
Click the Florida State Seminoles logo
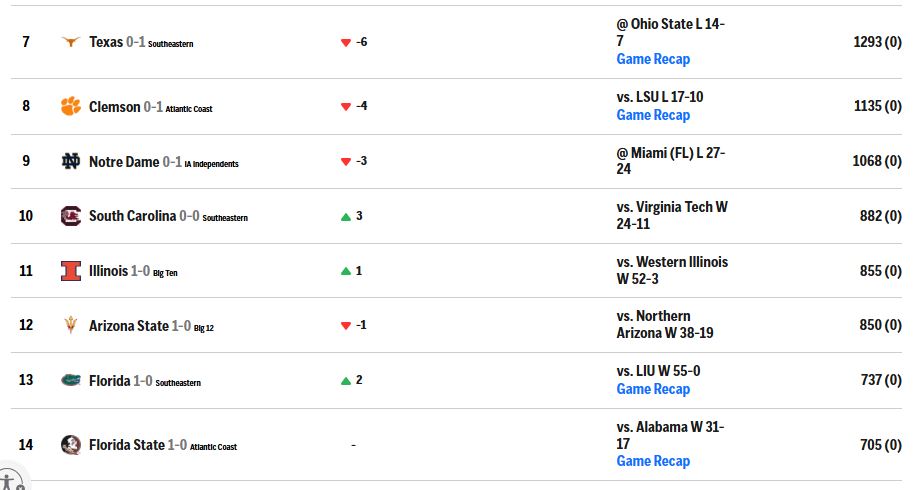[70, 445]
